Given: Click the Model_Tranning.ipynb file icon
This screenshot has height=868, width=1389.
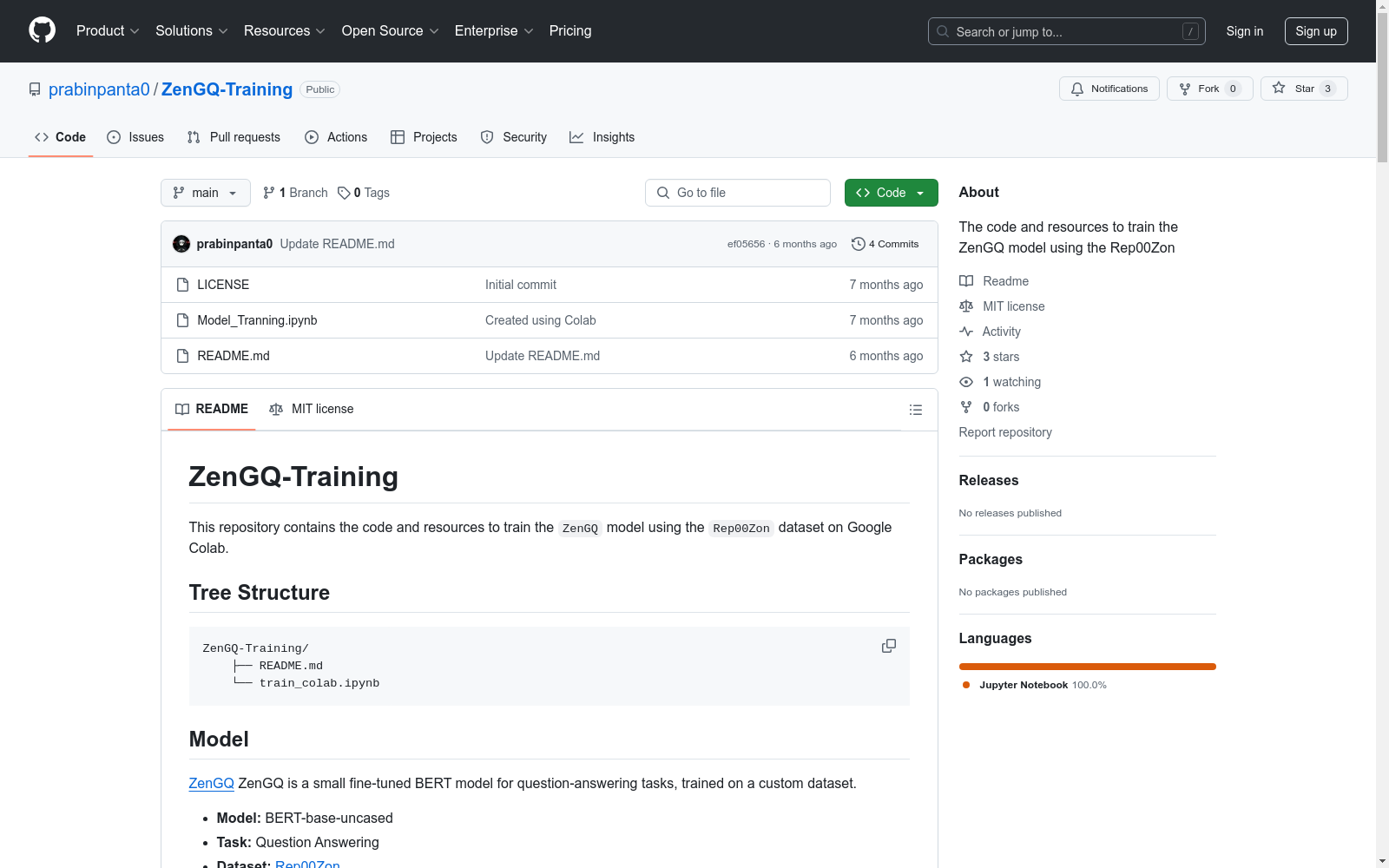Looking at the screenshot, I should point(182,320).
